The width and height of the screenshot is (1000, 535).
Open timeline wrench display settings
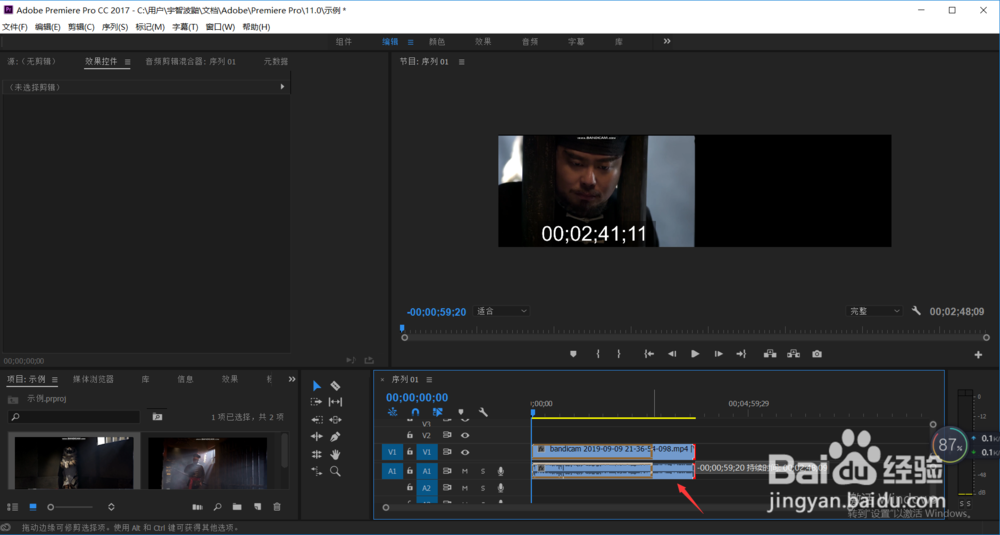(x=483, y=413)
